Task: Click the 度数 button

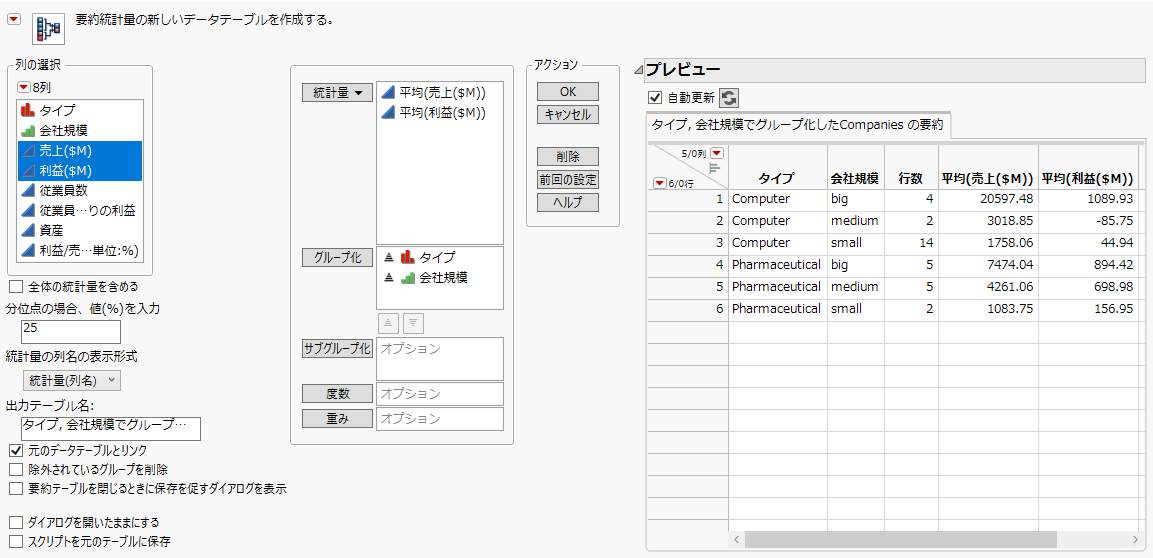Action: pos(337,393)
